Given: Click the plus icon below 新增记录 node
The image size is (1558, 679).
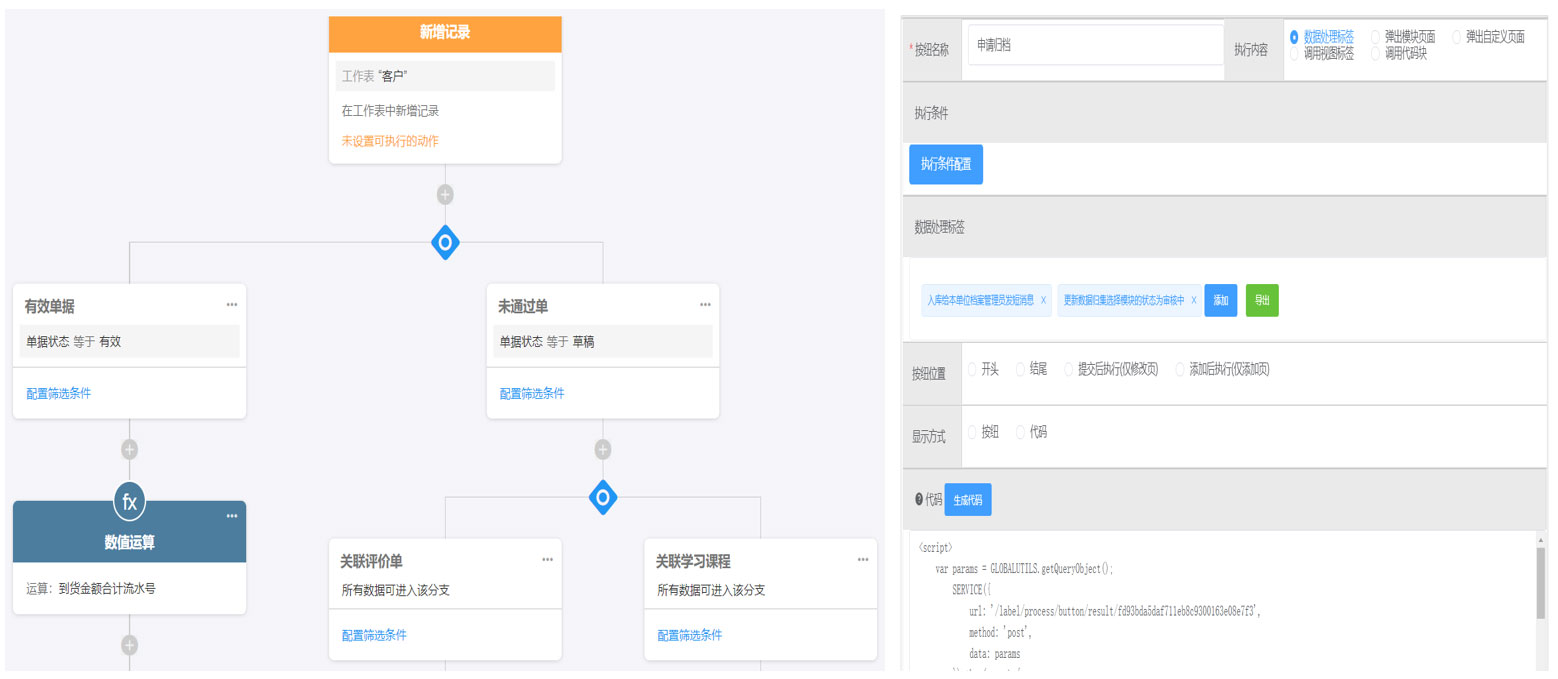Looking at the screenshot, I should (445, 194).
